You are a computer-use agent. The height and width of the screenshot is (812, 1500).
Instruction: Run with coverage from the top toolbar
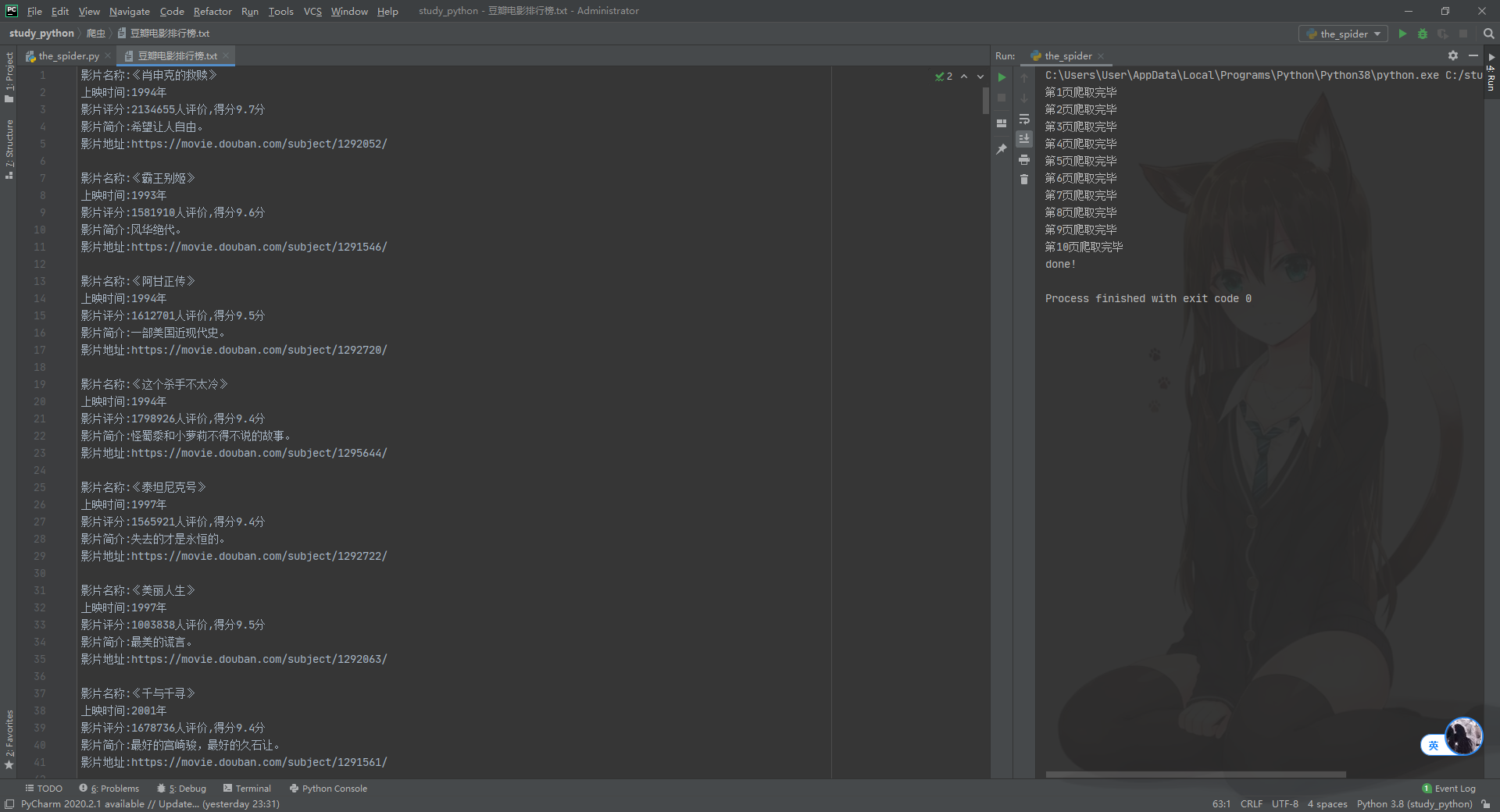pyautogui.click(x=1443, y=34)
